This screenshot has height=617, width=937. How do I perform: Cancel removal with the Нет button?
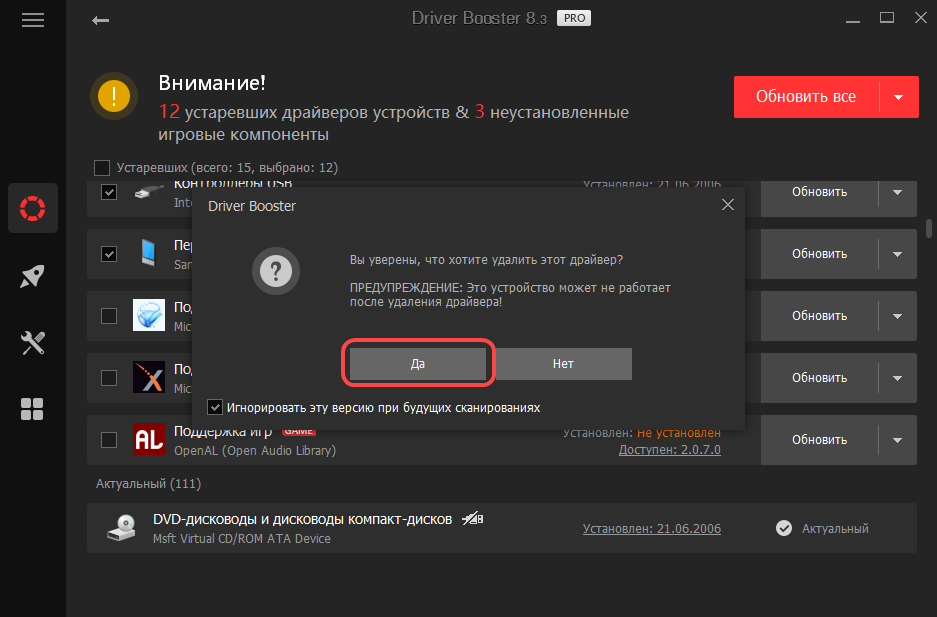pos(563,364)
